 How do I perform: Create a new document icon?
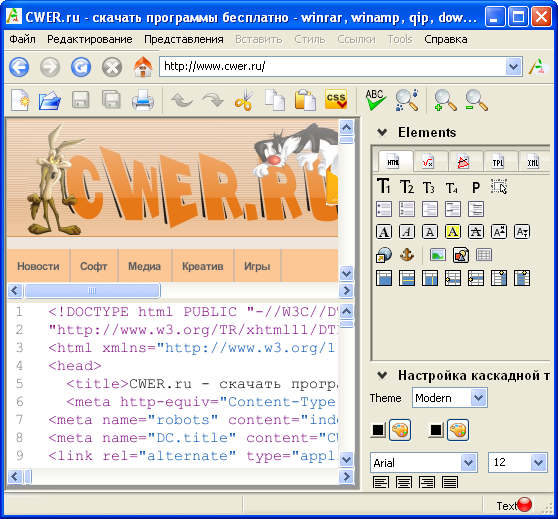pyautogui.click(x=20, y=100)
